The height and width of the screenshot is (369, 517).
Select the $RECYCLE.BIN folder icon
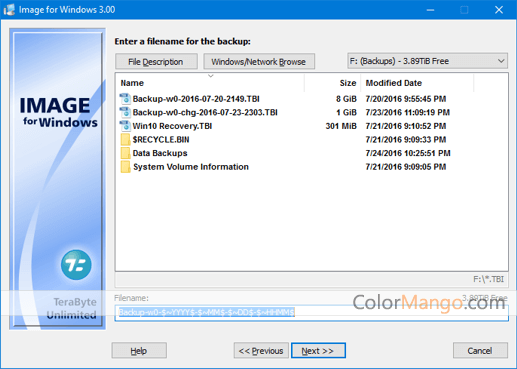[x=125, y=140]
